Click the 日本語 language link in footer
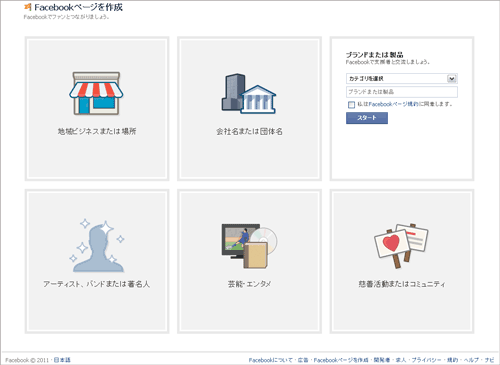This screenshot has height=365, width=500. click(62, 360)
